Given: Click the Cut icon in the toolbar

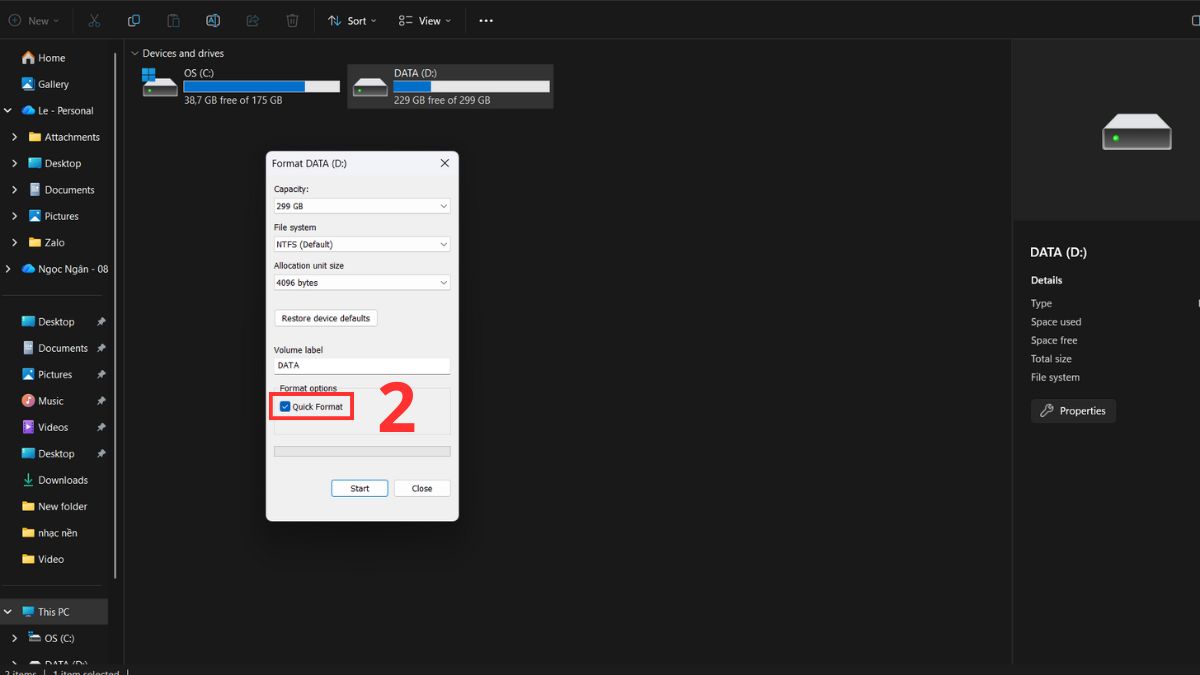Looking at the screenshot, I should coord(96,20).
